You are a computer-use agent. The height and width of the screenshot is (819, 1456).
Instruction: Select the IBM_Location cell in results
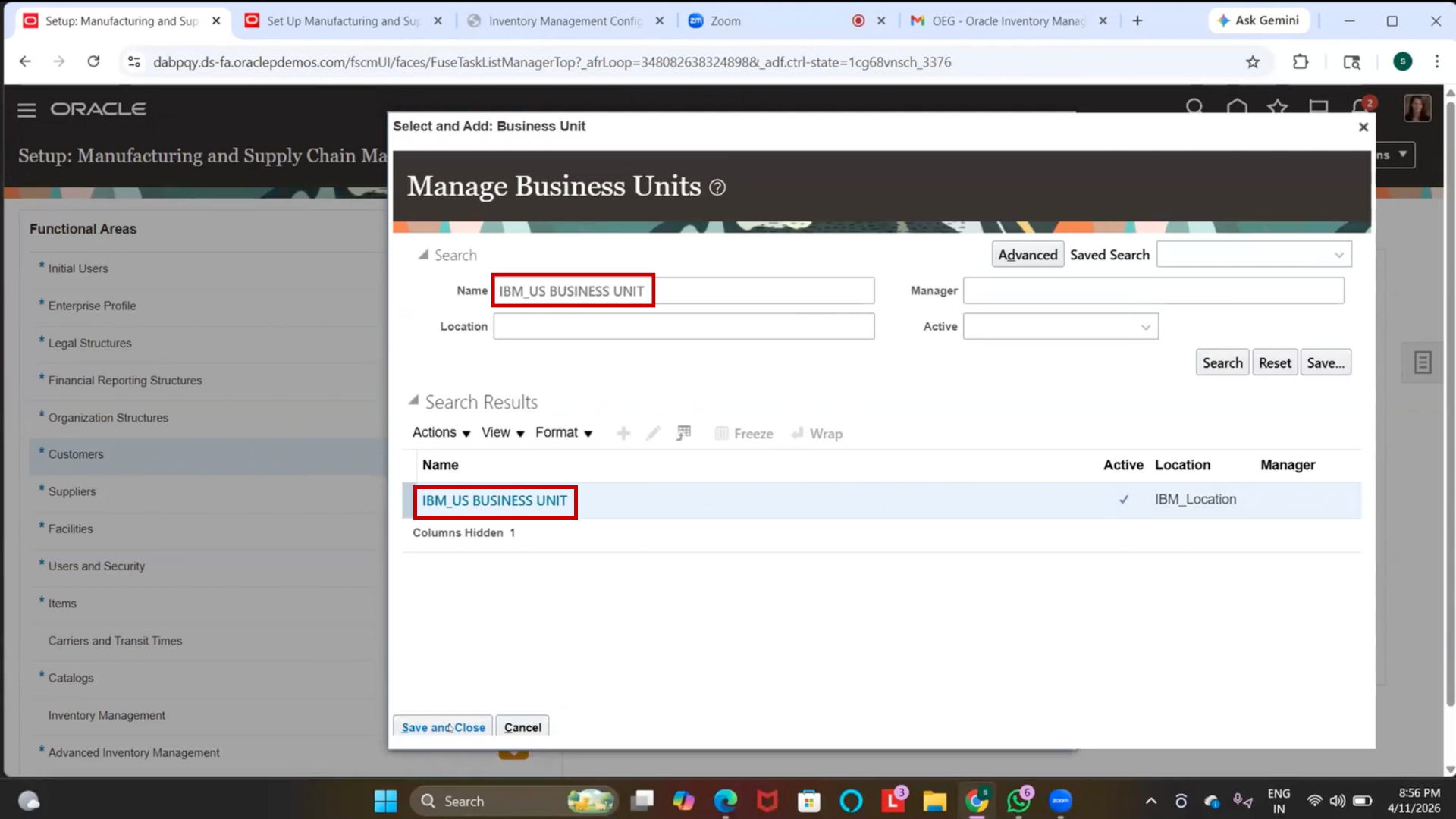(1195, 500)
